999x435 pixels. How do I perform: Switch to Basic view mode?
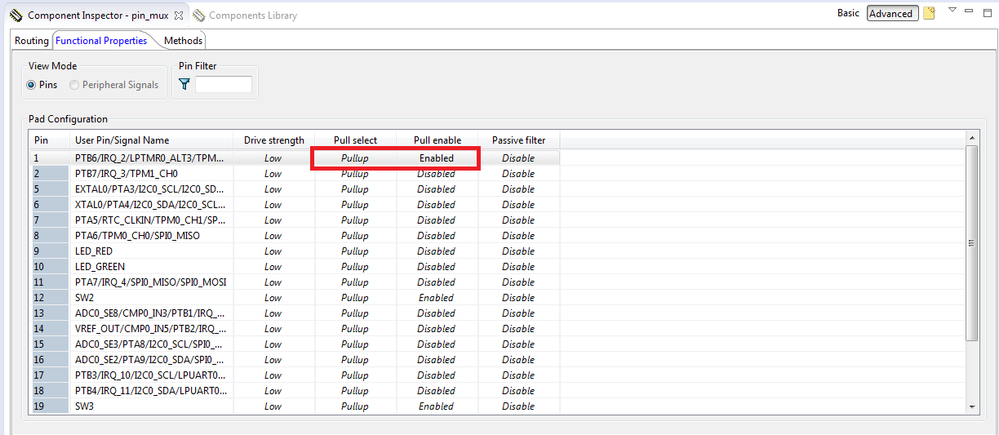(848, 13)
